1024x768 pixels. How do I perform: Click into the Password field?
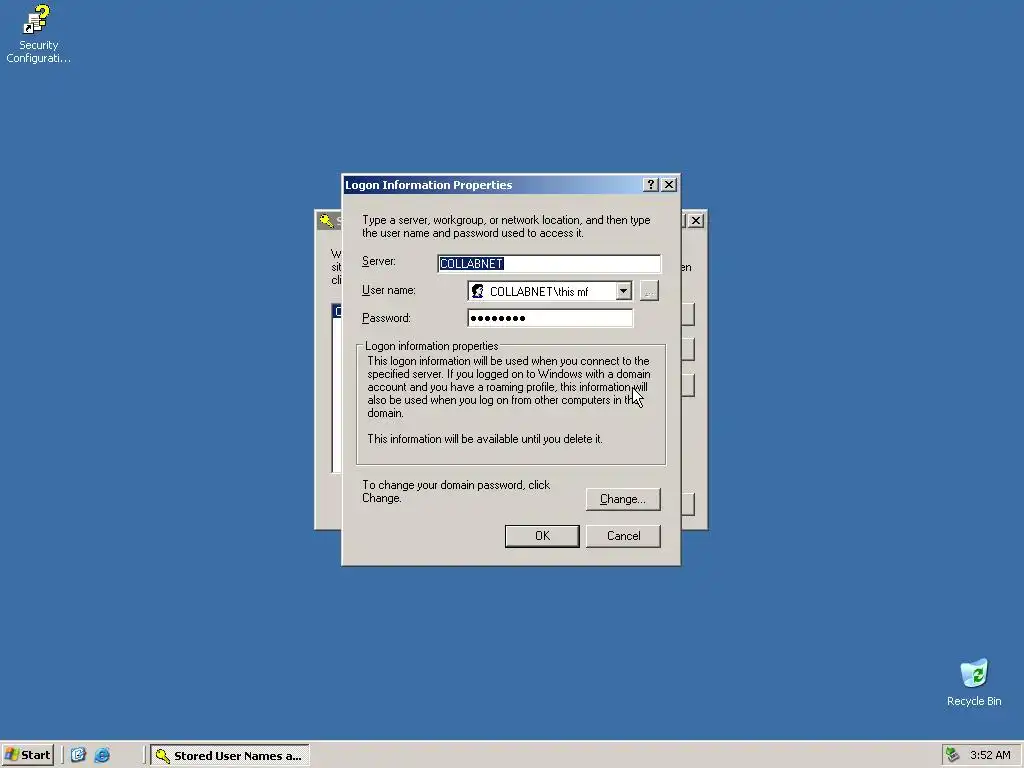click(x=550, y=318)
